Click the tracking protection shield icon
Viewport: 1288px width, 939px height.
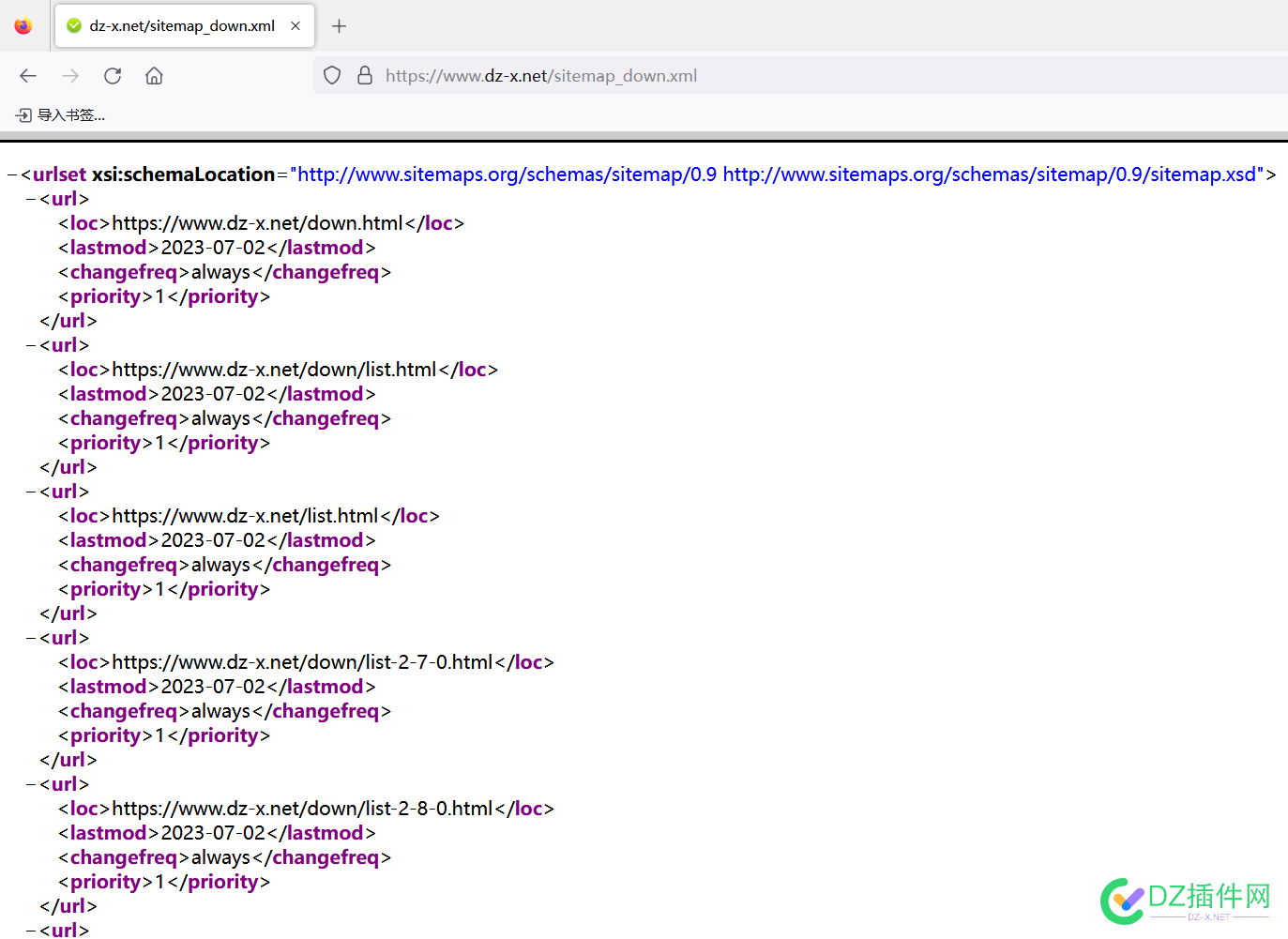332,75
